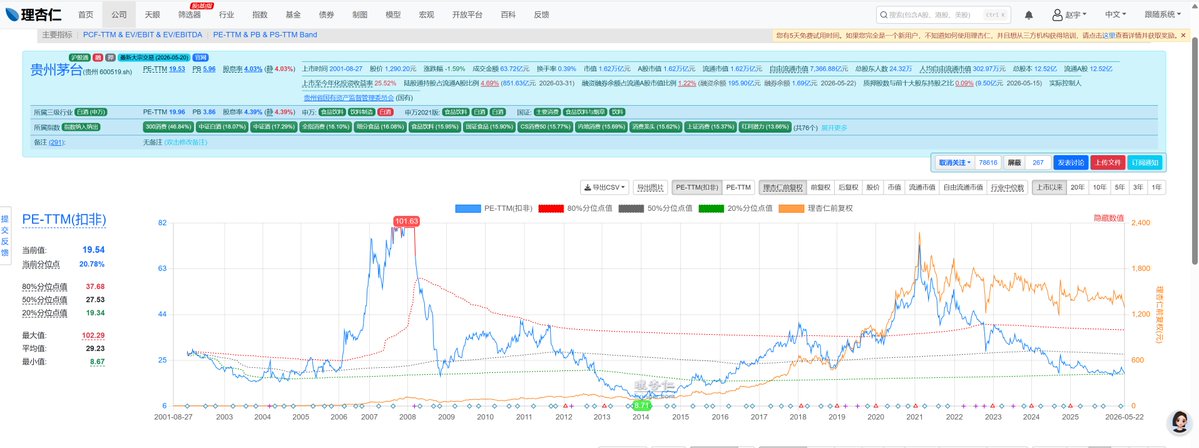Open the 取消关注 dropdown
The height and width of the screenshot is (448, 1199).
click(954, 162)
